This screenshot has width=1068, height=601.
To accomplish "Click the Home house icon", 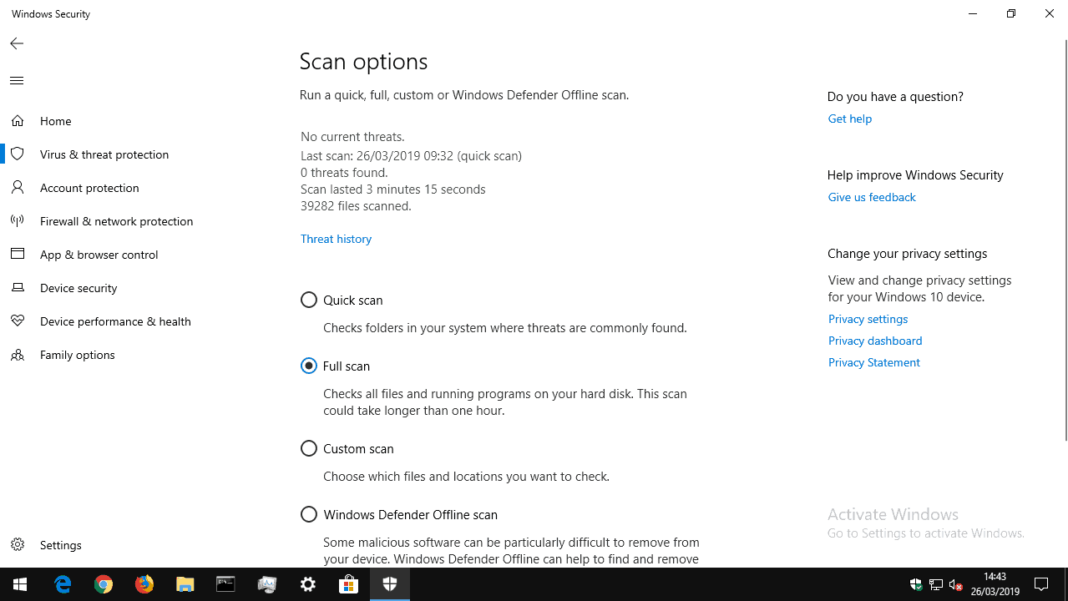I will coord(17,121).
